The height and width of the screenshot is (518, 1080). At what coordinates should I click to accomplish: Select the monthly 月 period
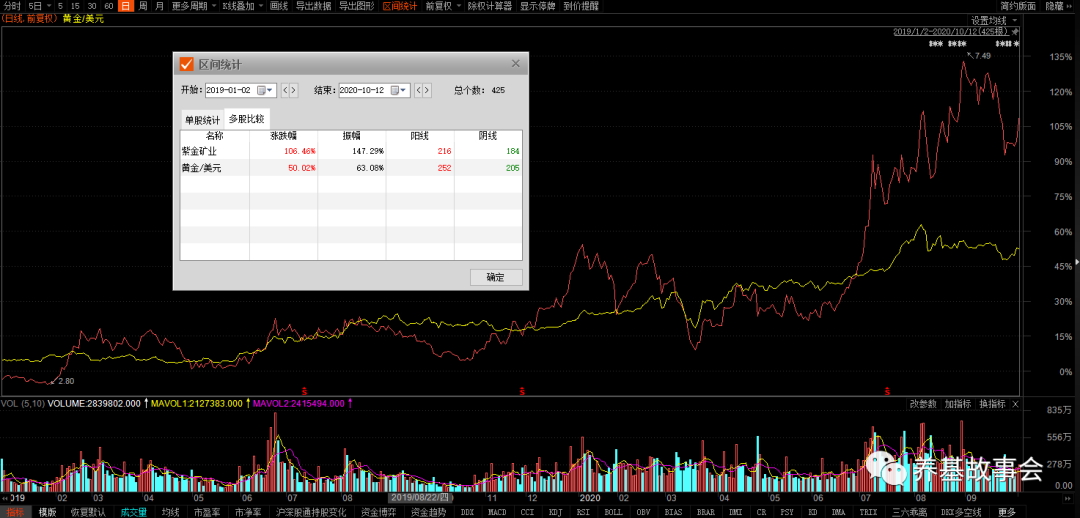[159, 6]
